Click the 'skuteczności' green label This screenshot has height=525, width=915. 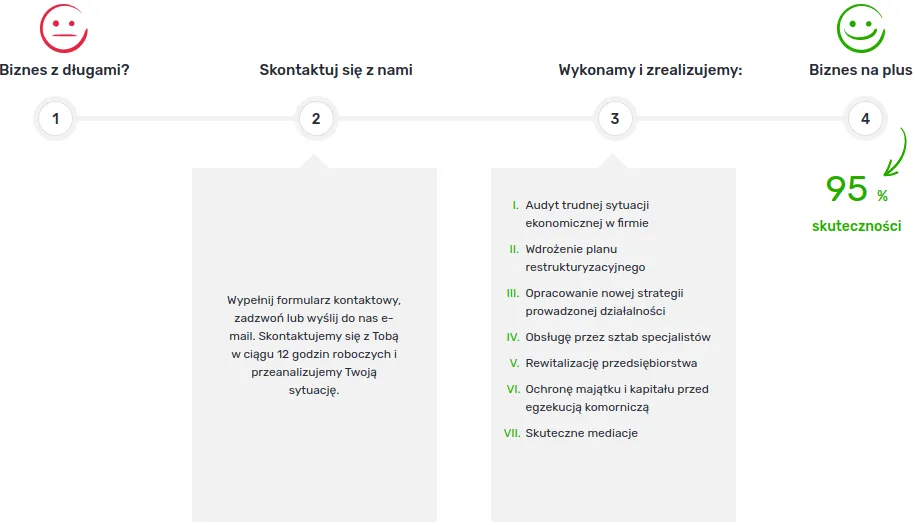click(857, 226)
